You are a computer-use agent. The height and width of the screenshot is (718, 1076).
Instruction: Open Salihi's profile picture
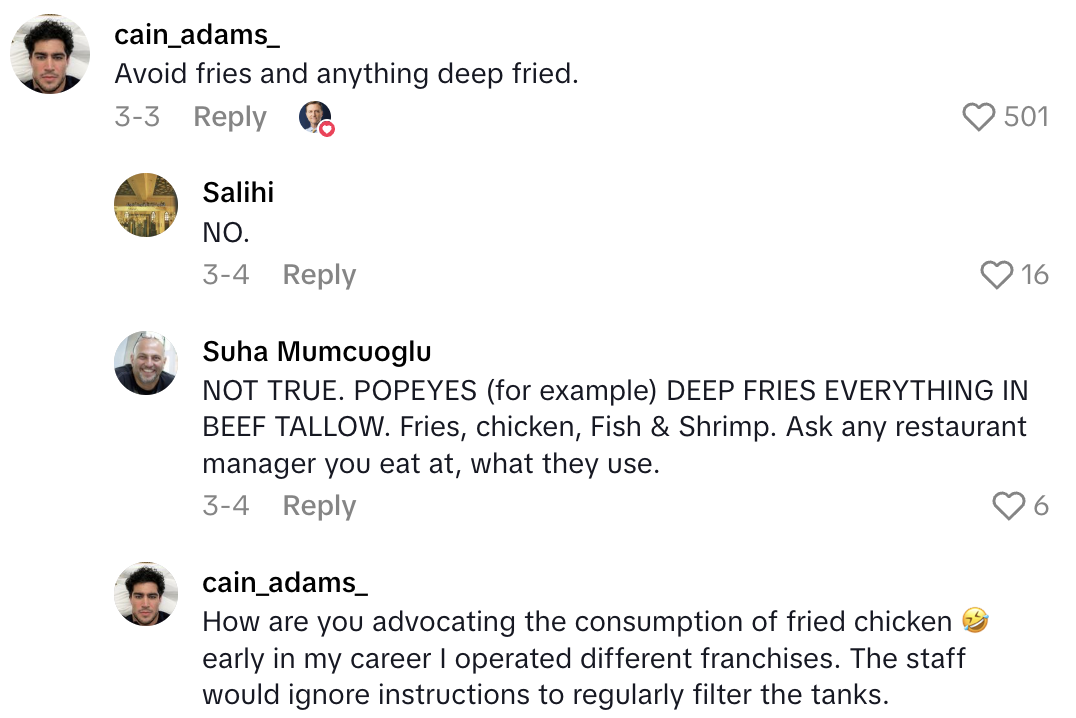coord(146,204)
